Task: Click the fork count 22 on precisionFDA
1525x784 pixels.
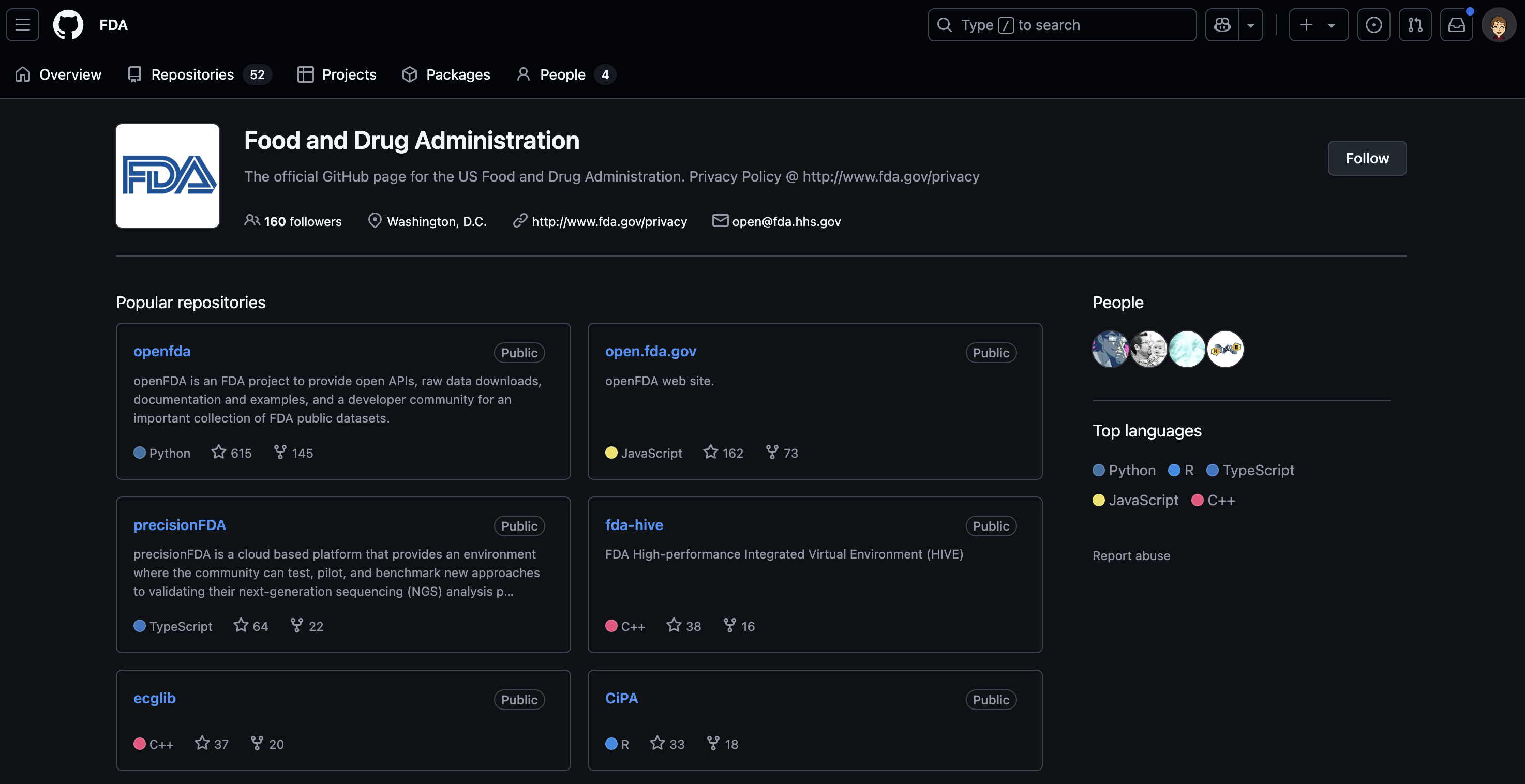Action: (307, 626)
